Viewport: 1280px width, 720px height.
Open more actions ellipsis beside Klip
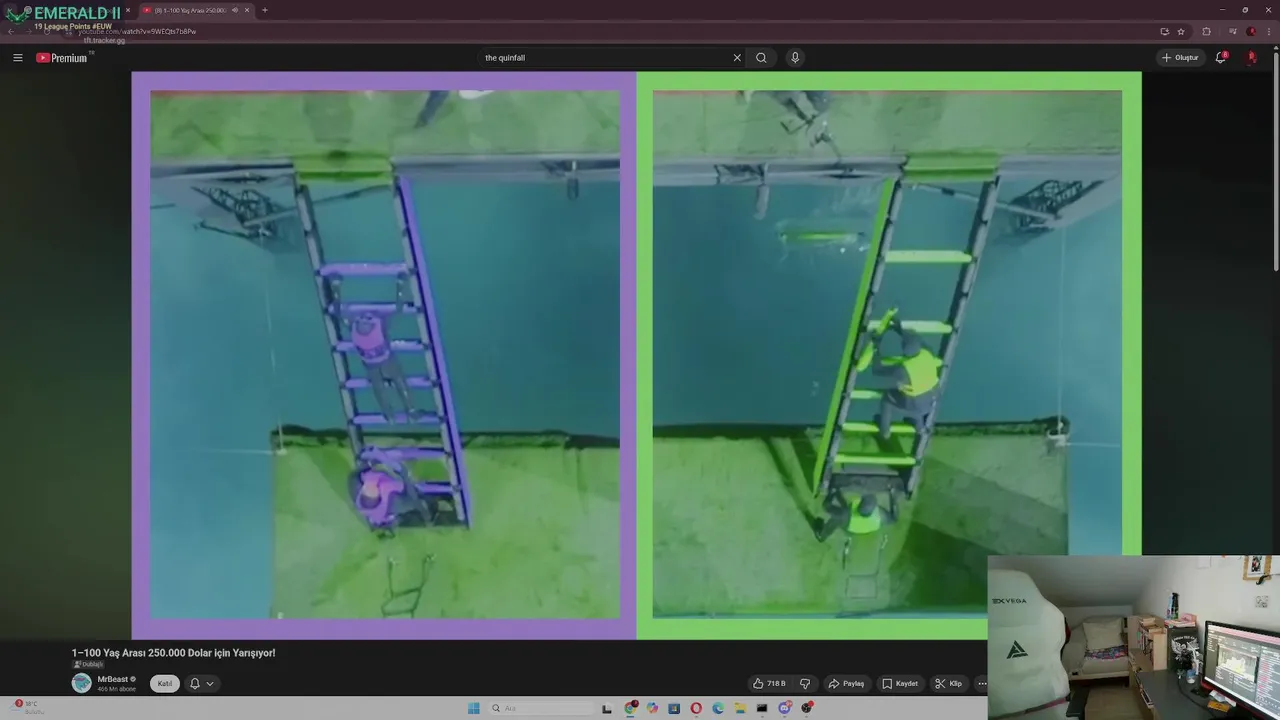981,684
